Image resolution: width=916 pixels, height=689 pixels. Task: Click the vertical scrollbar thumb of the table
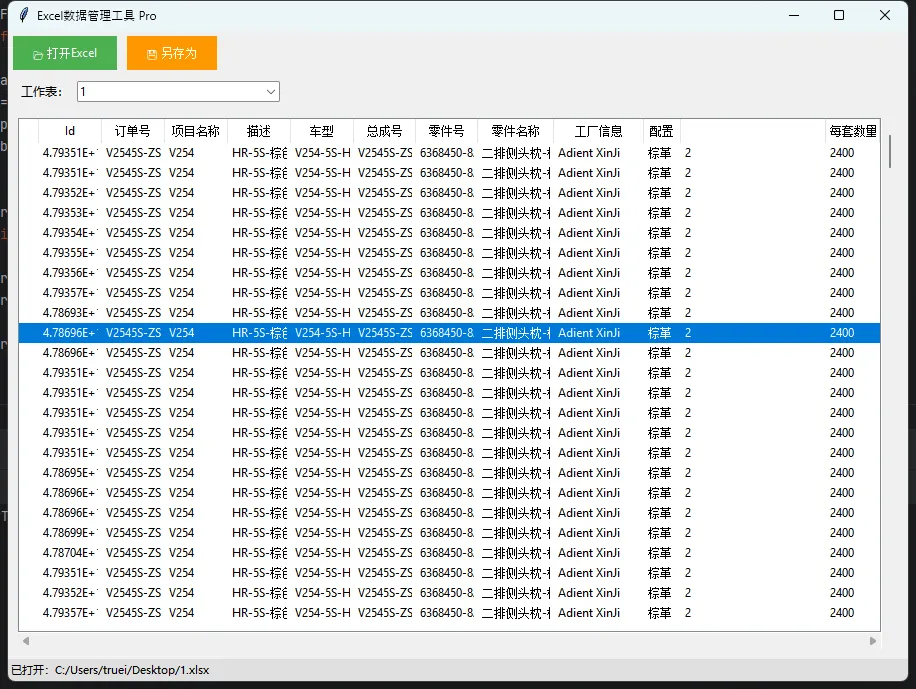[889, 152]
